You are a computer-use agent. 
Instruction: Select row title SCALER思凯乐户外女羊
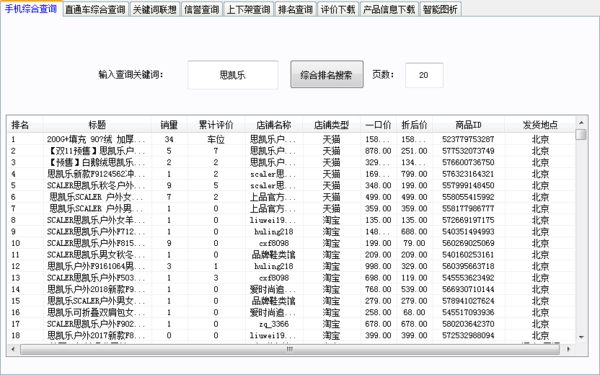point(96,220)
